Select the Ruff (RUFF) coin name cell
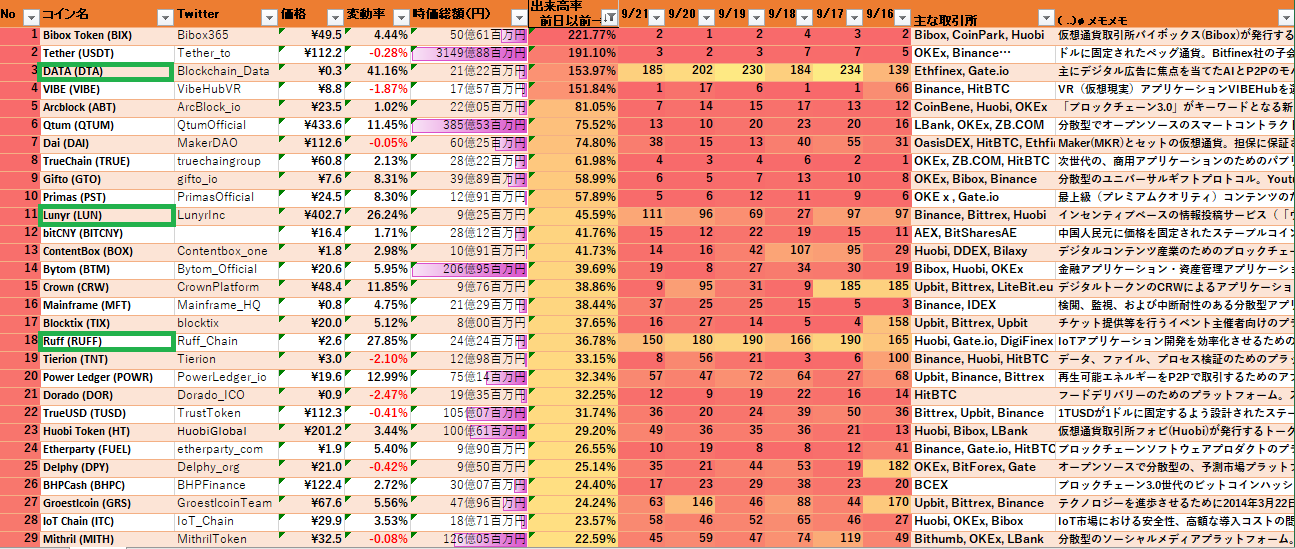 tap(105, 341)
